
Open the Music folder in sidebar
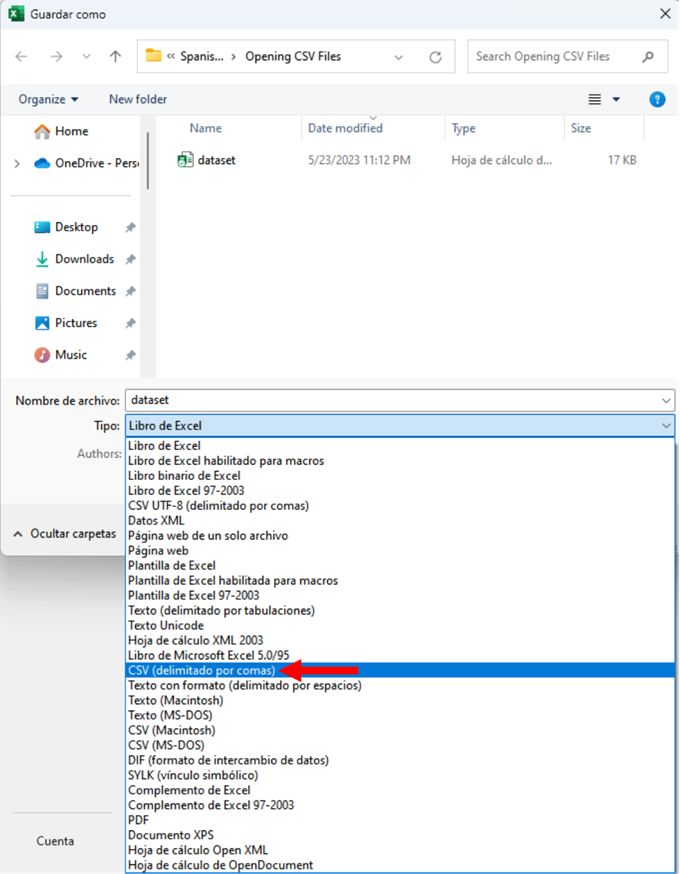coord(70,355)
